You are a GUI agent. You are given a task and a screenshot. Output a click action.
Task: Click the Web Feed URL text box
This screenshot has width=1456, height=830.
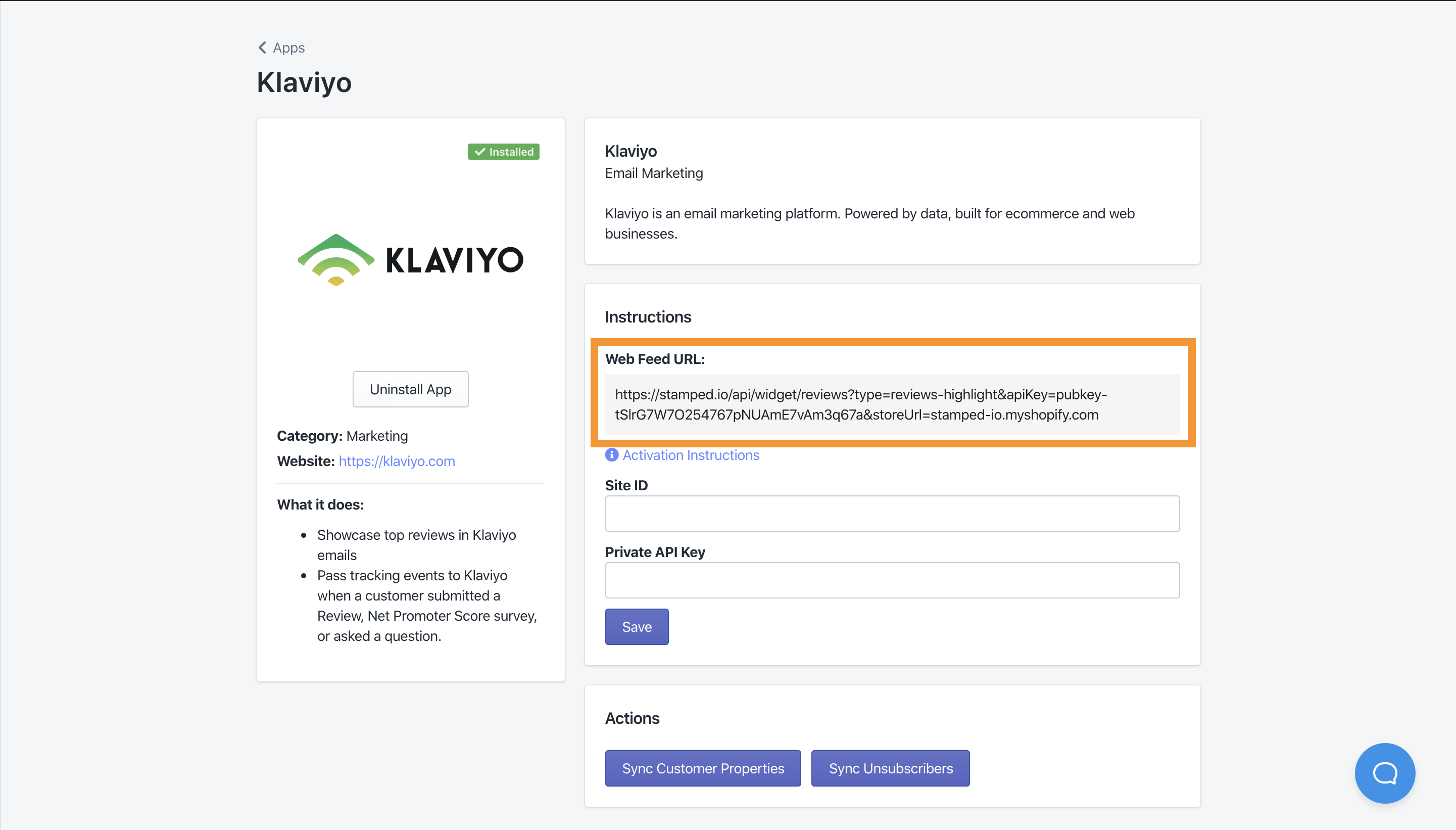(x=892, y=404)
